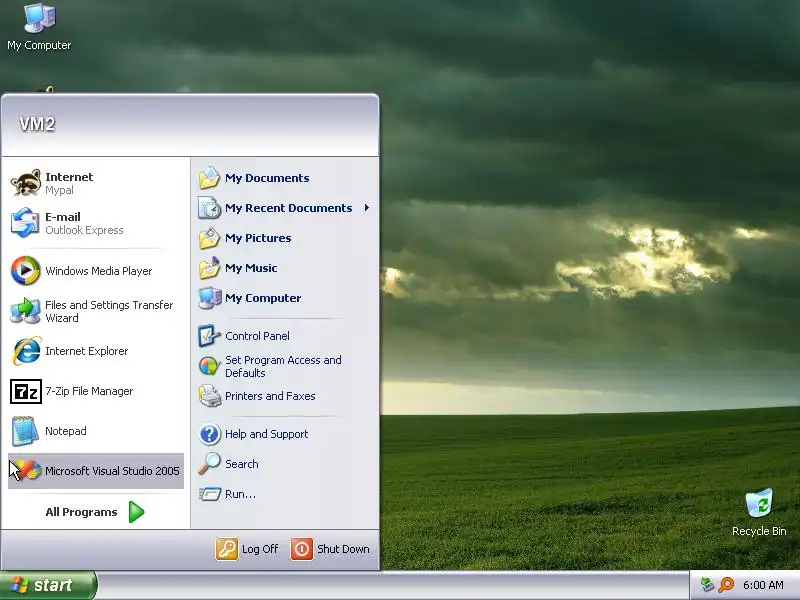Click the "Mypal" subtitle text
800x600 pixels.
[x=59, y=190]
